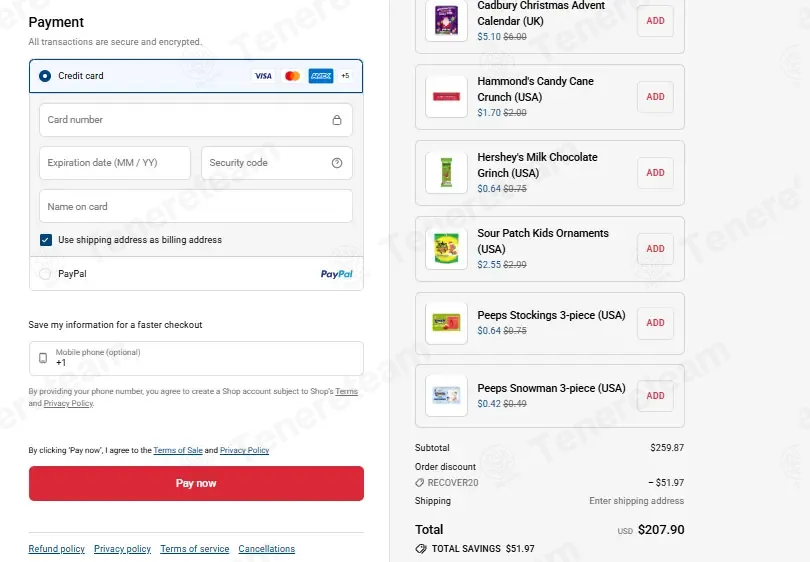Viewport: 810px width, 562px height.
Task: Click the Enter shipping address text
Action: [x=636, y=501]
